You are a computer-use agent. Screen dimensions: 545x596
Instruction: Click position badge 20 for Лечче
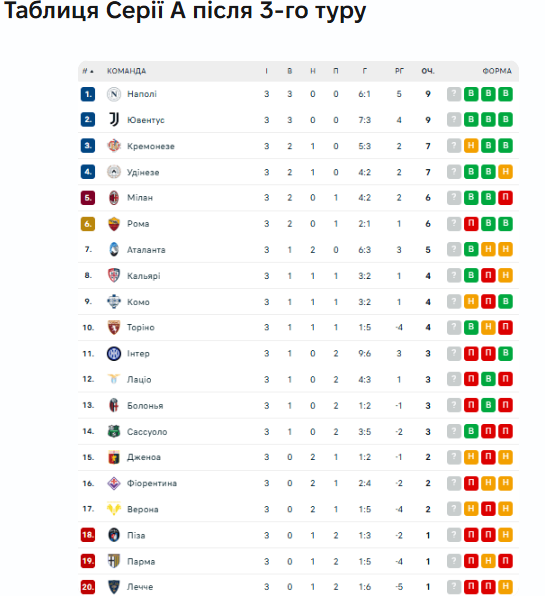pyautogui.click(x=88, y=587)
